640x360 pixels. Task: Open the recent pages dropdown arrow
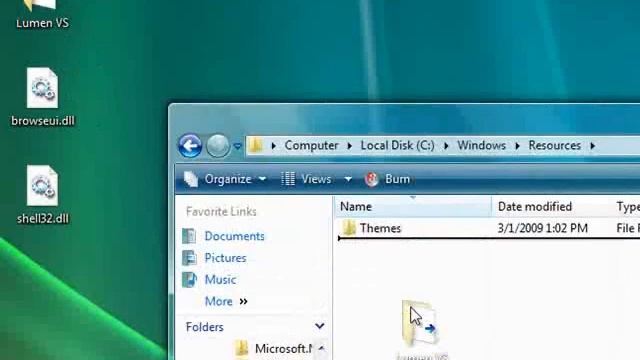coord(237,146)
